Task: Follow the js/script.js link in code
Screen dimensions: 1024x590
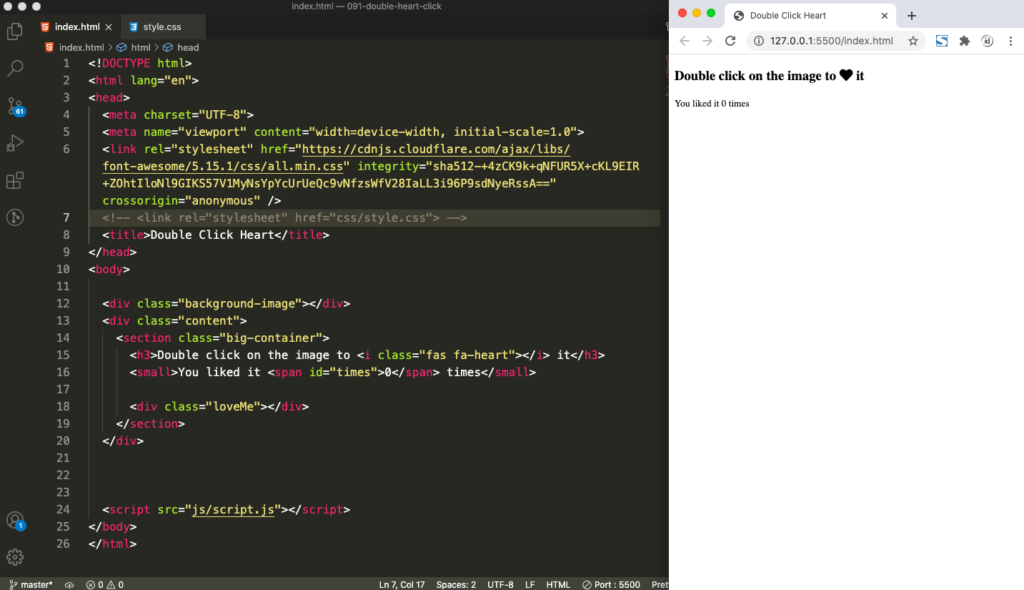Action: pos(233,510)
